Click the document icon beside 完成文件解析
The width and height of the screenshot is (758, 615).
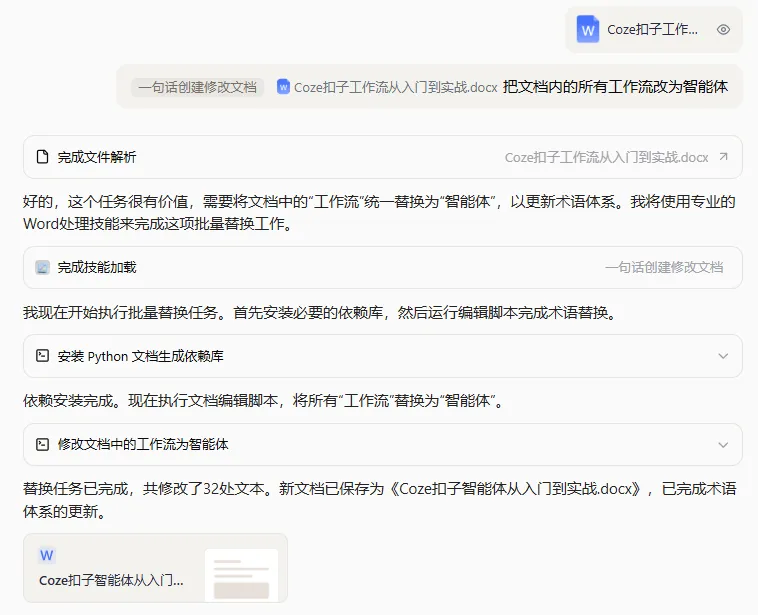(x=43, y=157)
